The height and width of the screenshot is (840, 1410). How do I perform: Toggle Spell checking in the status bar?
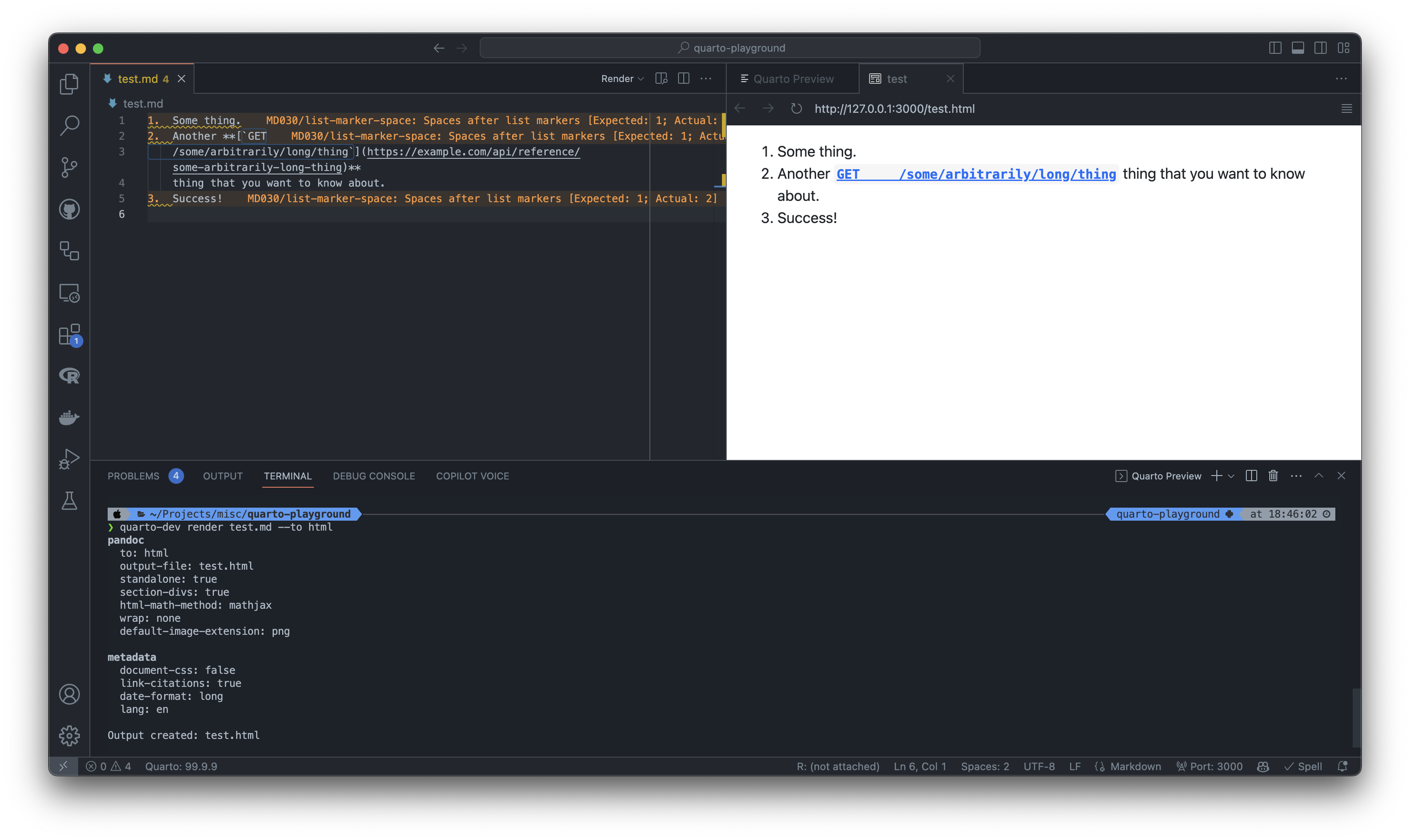point(1304,766)
